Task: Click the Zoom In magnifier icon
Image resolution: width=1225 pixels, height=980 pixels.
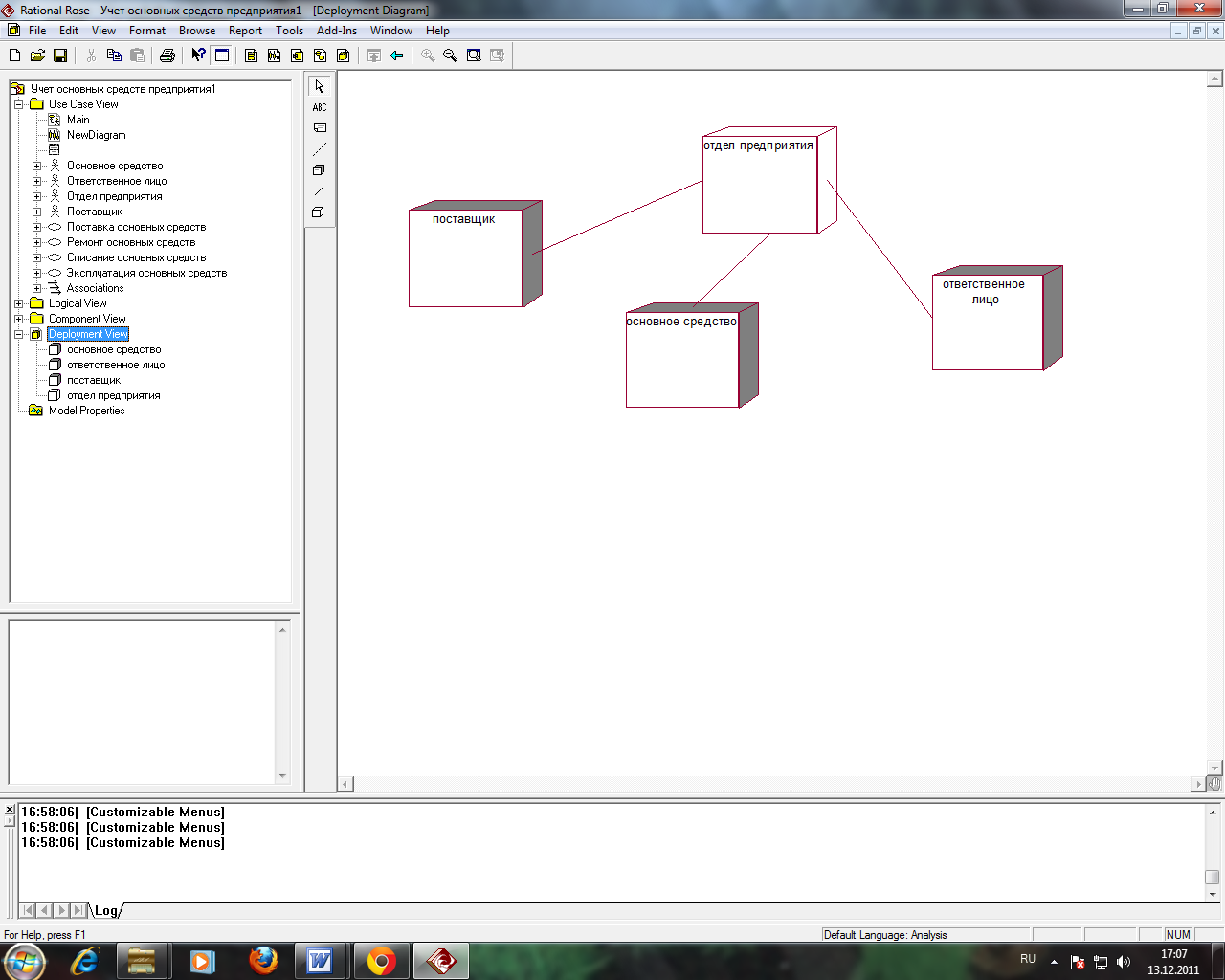Action: click(x=428, y=56)
